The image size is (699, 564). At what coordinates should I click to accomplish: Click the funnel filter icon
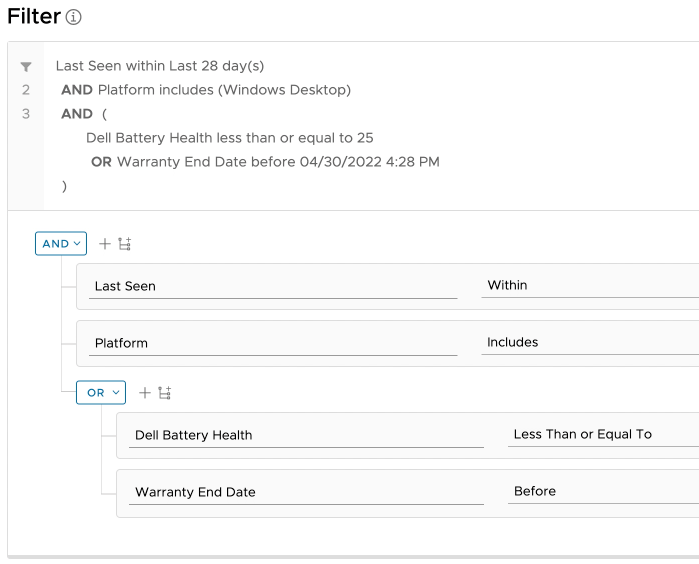click(x=26, y=67)
